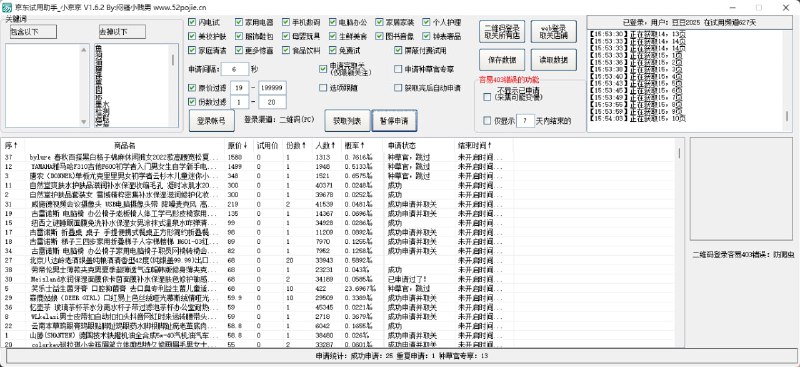This screenshot has height=367, width=800.
Task: Click the 读取数据 button
Action: click(554, 60)
